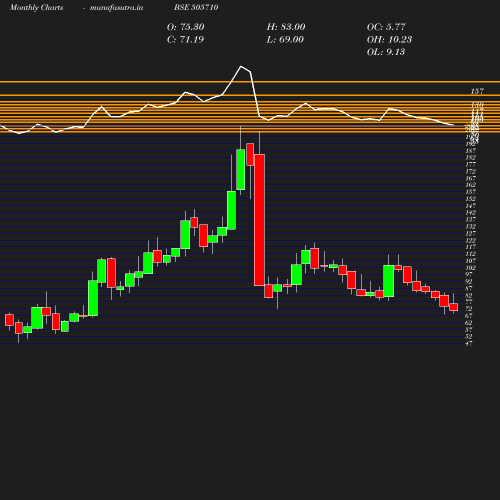The width and height of the screenshot is (500, 500).
Task: Click the '117' price axis label
Action: point(471,247)
